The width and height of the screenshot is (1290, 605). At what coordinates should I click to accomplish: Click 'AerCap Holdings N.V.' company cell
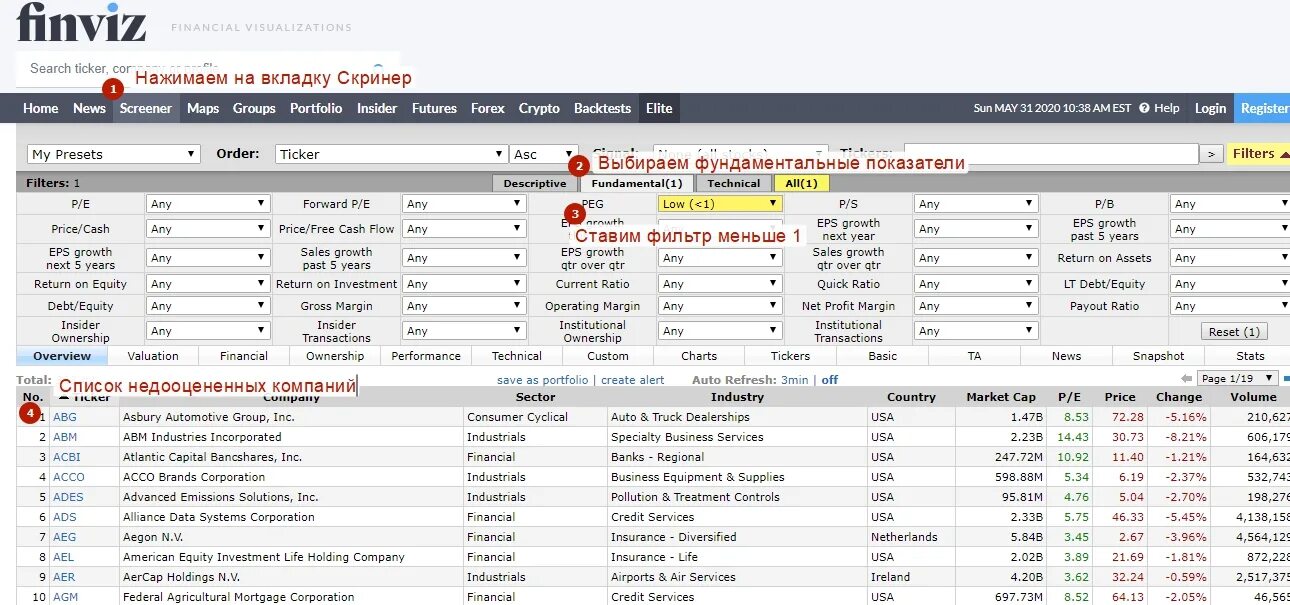pos(182,577)
